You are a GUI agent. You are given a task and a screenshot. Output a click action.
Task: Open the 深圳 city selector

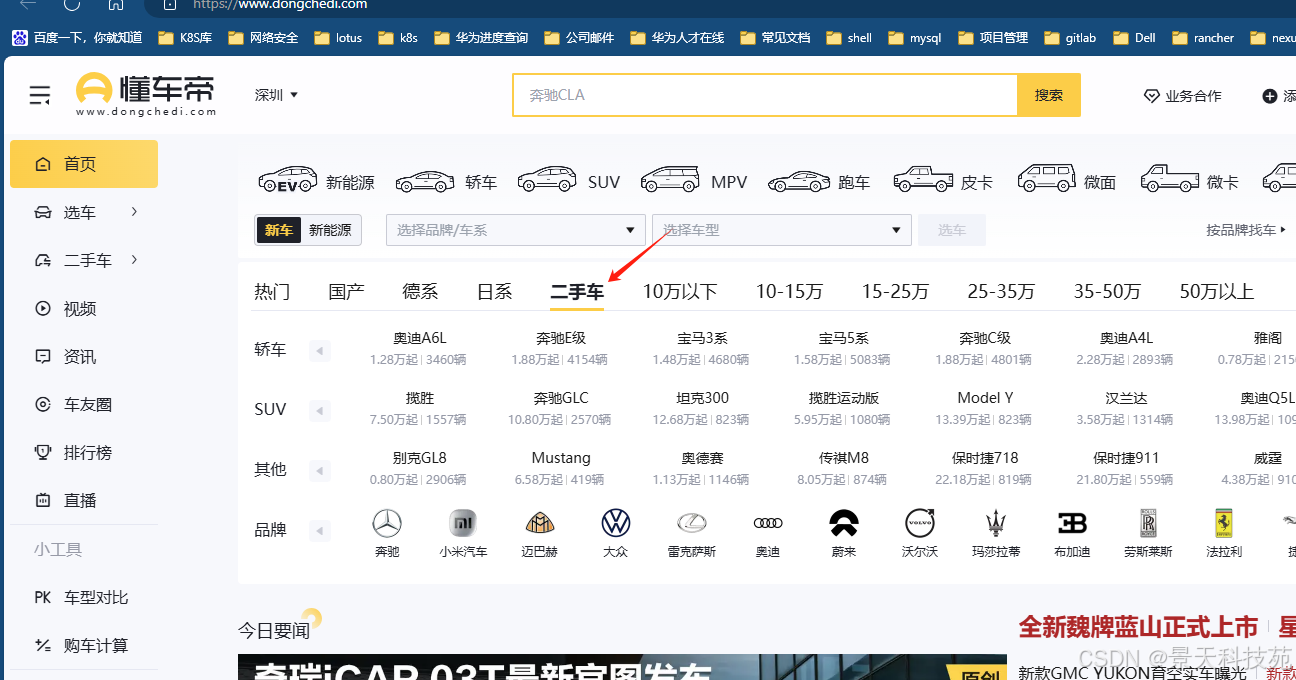274,94
